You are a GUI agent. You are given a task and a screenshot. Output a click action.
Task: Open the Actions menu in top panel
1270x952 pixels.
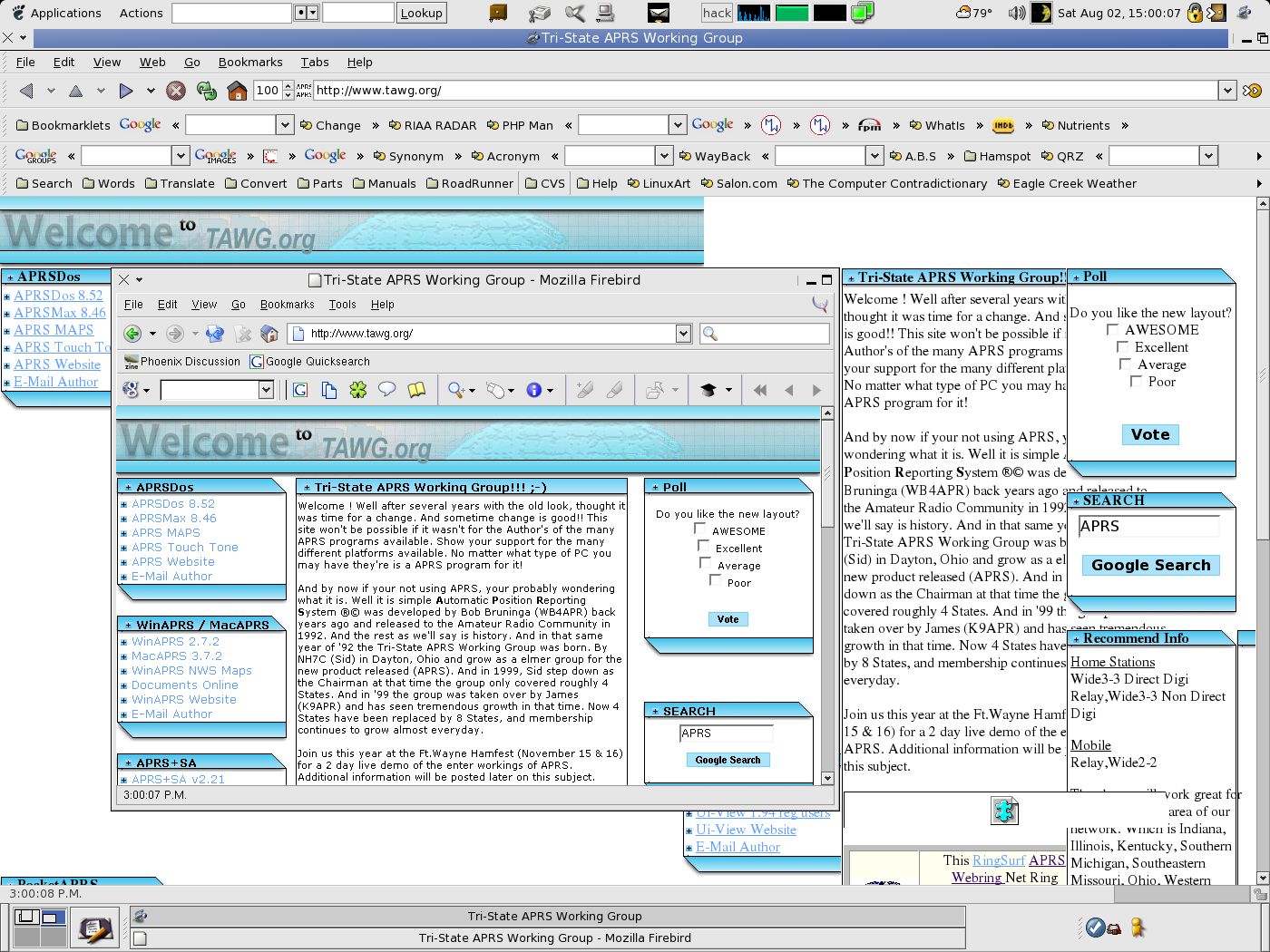tap(141, 14)
